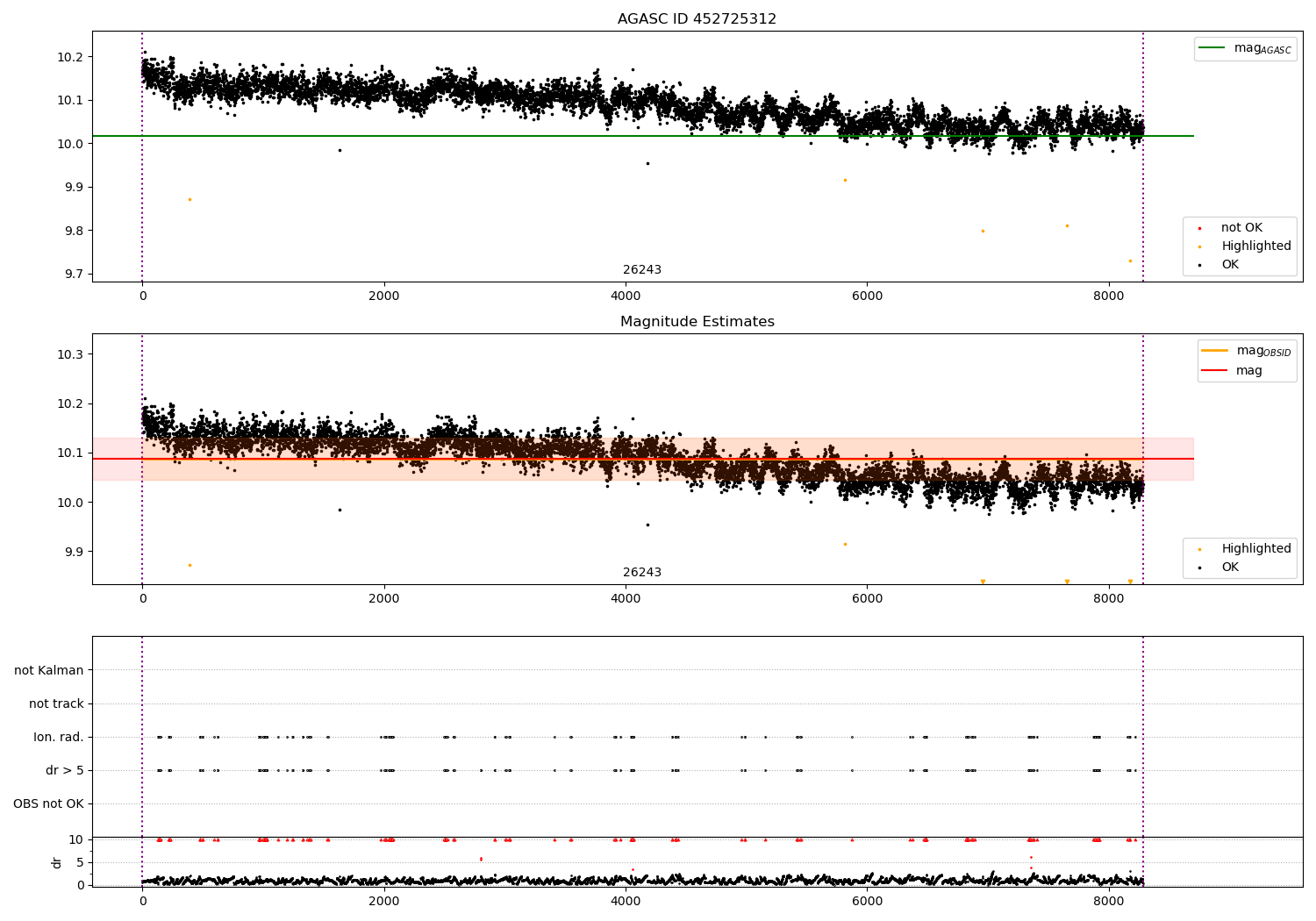Click the 6000 x-tick under the bottom plot

pos(867,902)
